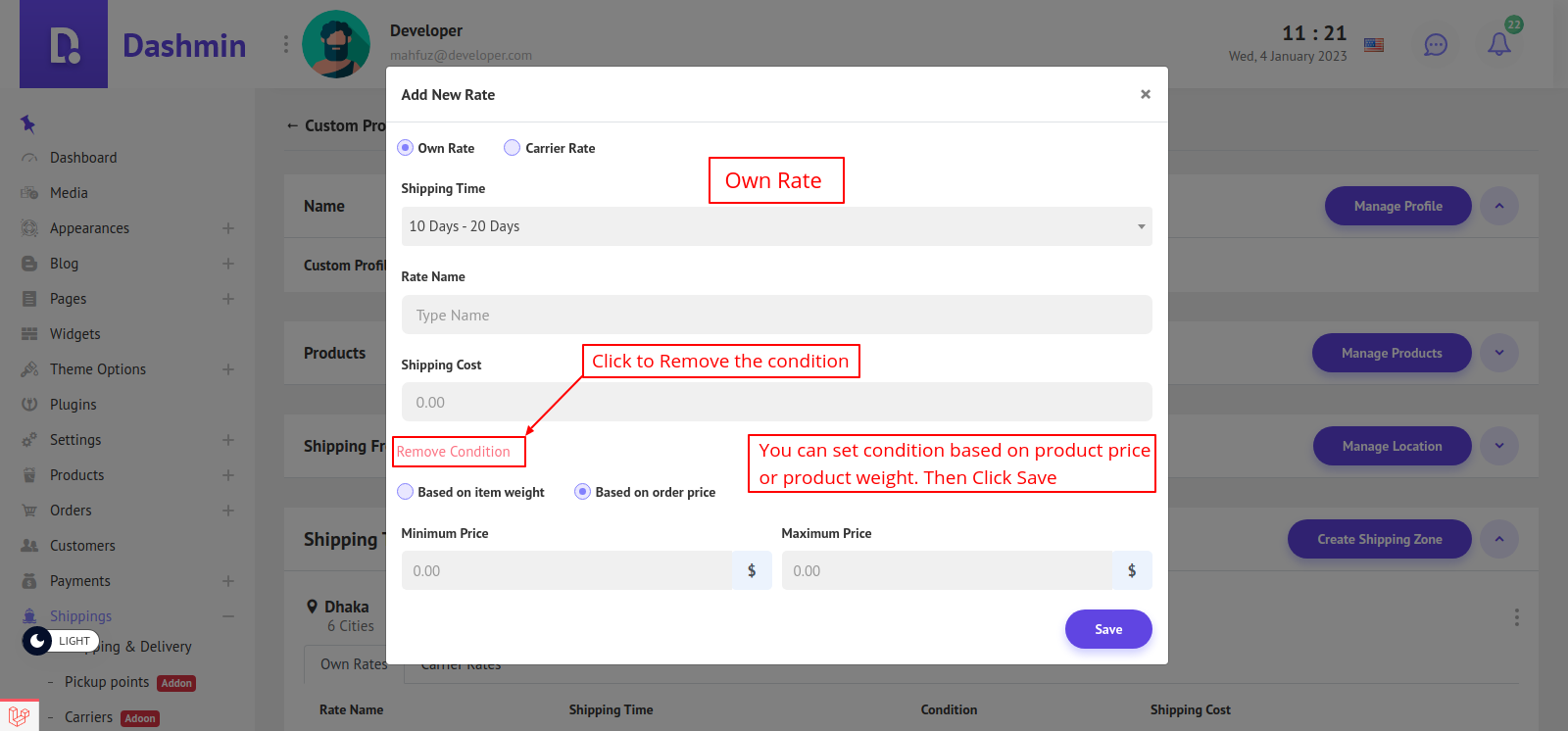This screenshot has width=1568, height=731.
Task: Open the developer profile avatar
Action: [x=336, y=44]
